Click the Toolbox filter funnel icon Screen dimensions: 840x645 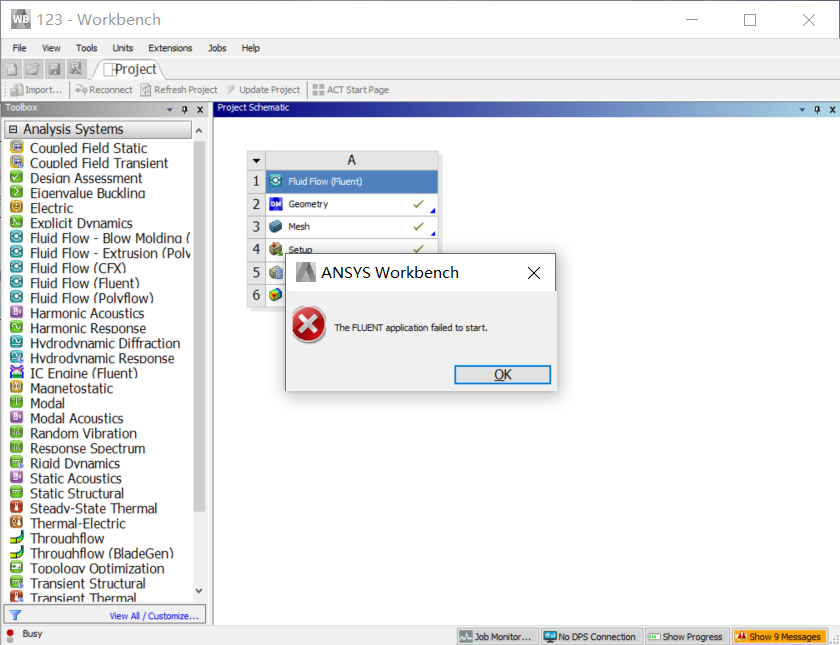15,615
